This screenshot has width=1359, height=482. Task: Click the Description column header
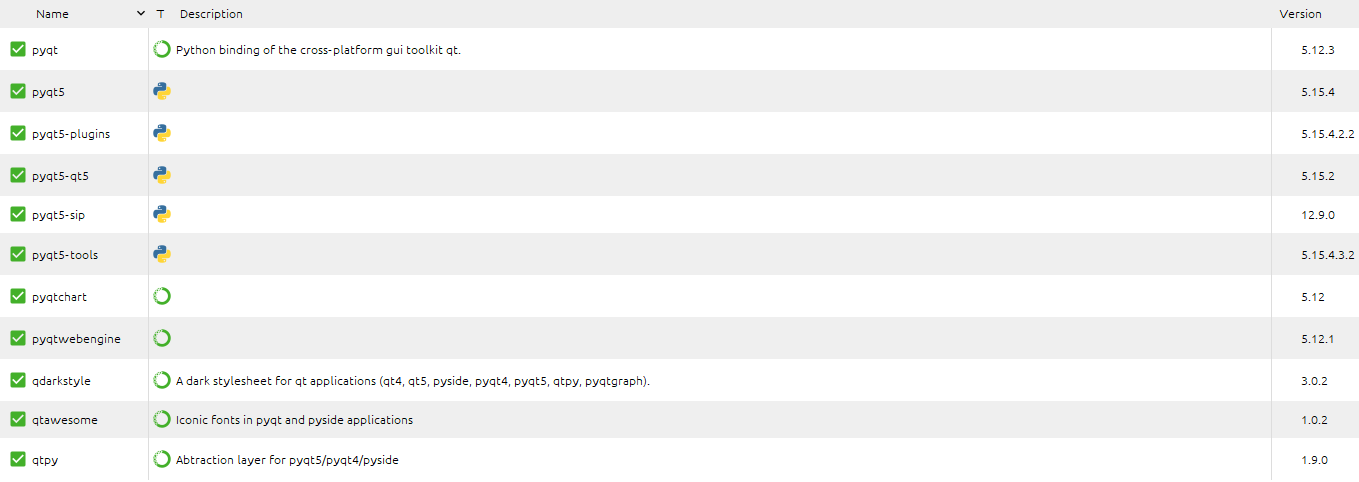(211, 14)
